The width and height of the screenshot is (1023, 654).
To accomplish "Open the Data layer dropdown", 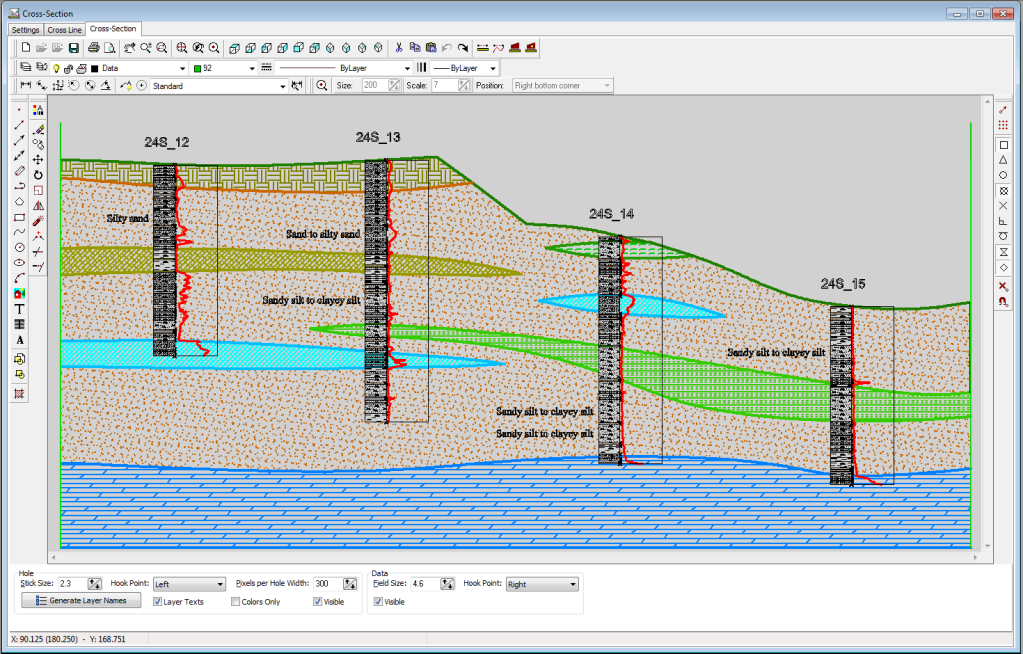I will 183,69.
